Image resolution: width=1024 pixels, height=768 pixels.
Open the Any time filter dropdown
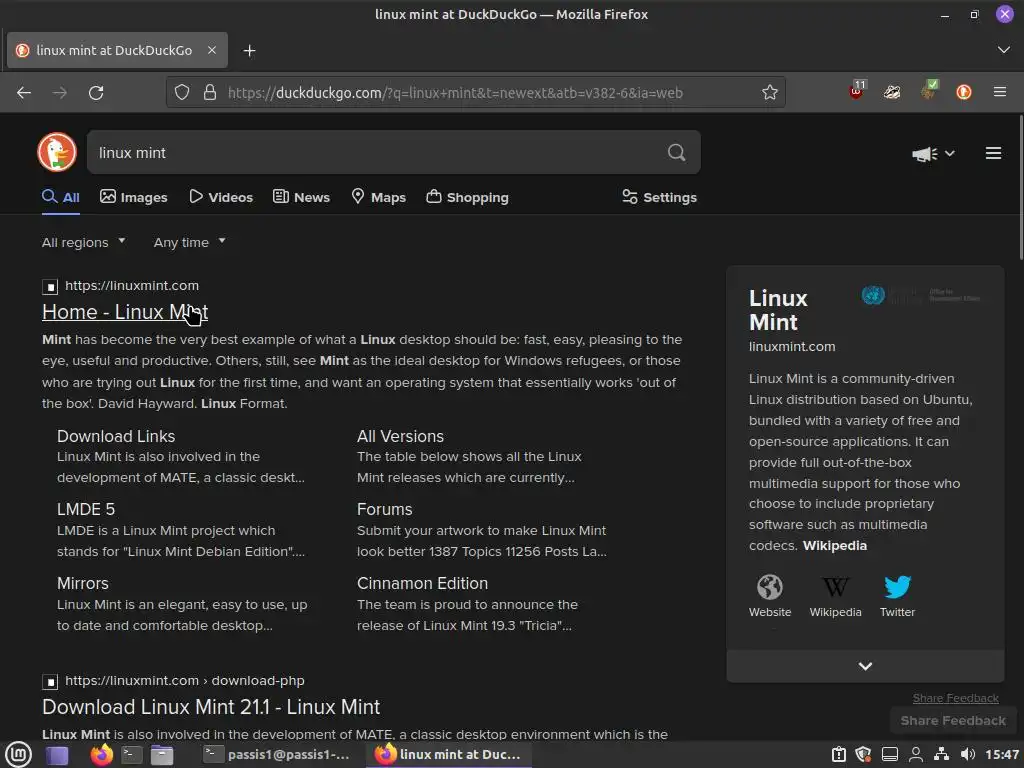click(189, 242)
